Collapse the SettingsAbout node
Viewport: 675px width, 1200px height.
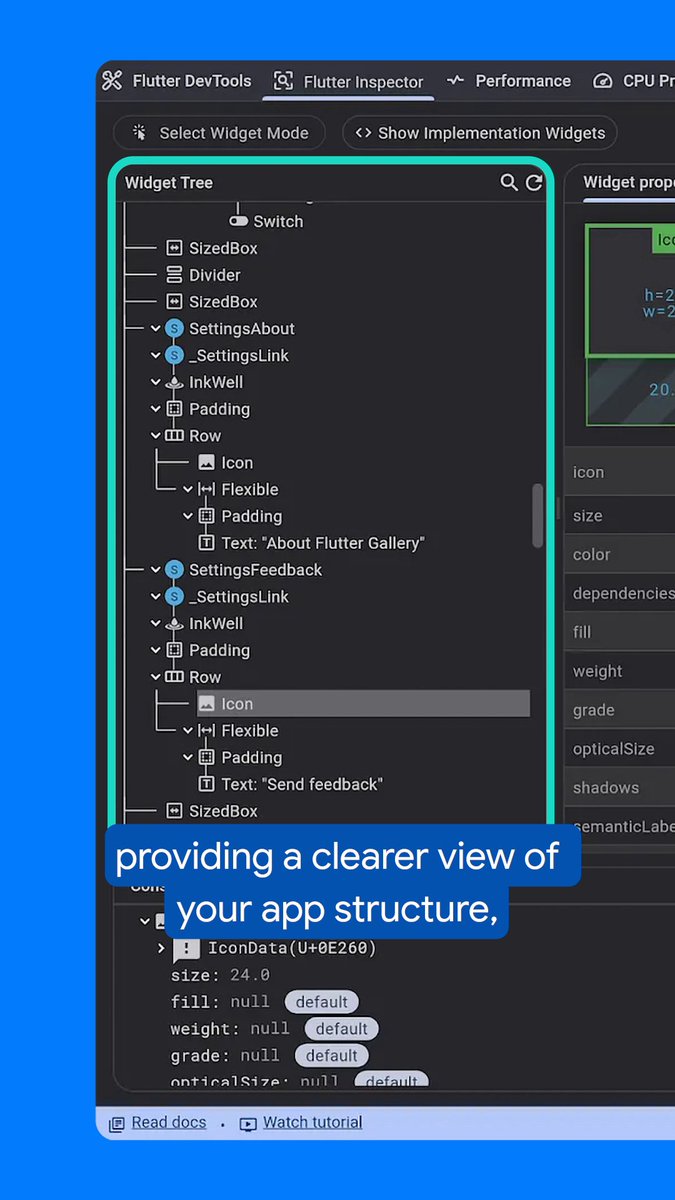[156, 328]
